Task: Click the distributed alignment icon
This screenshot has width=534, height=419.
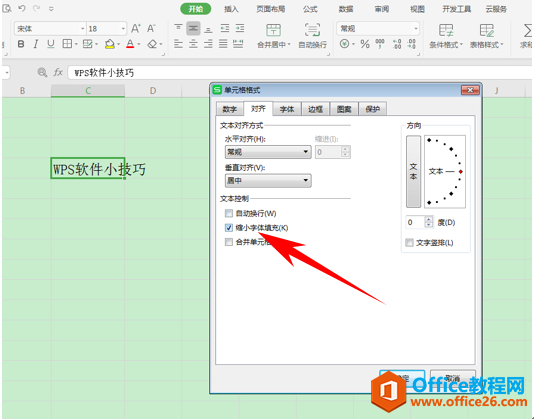Action: tap(238, 44)
